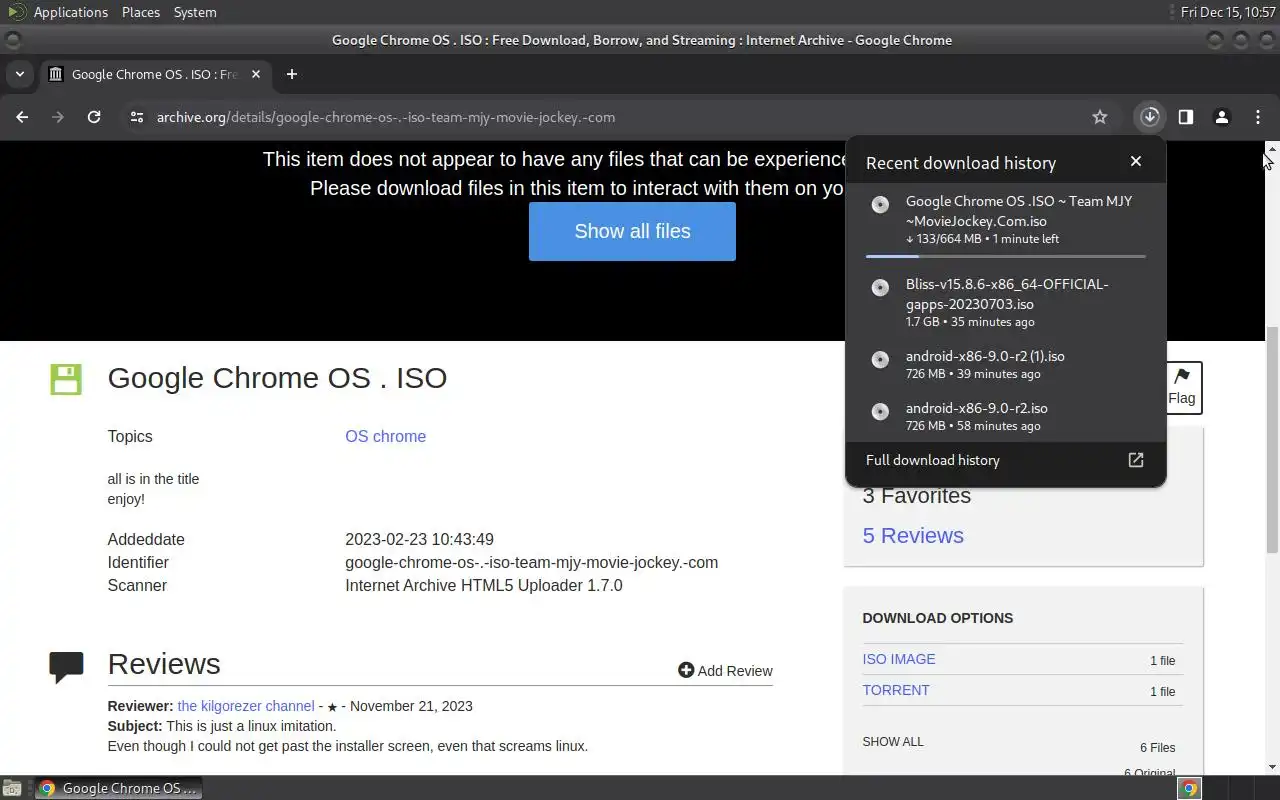Click the Reviews speech bubble icon
The image size is (1280, 800).
(x=66, y=667)
